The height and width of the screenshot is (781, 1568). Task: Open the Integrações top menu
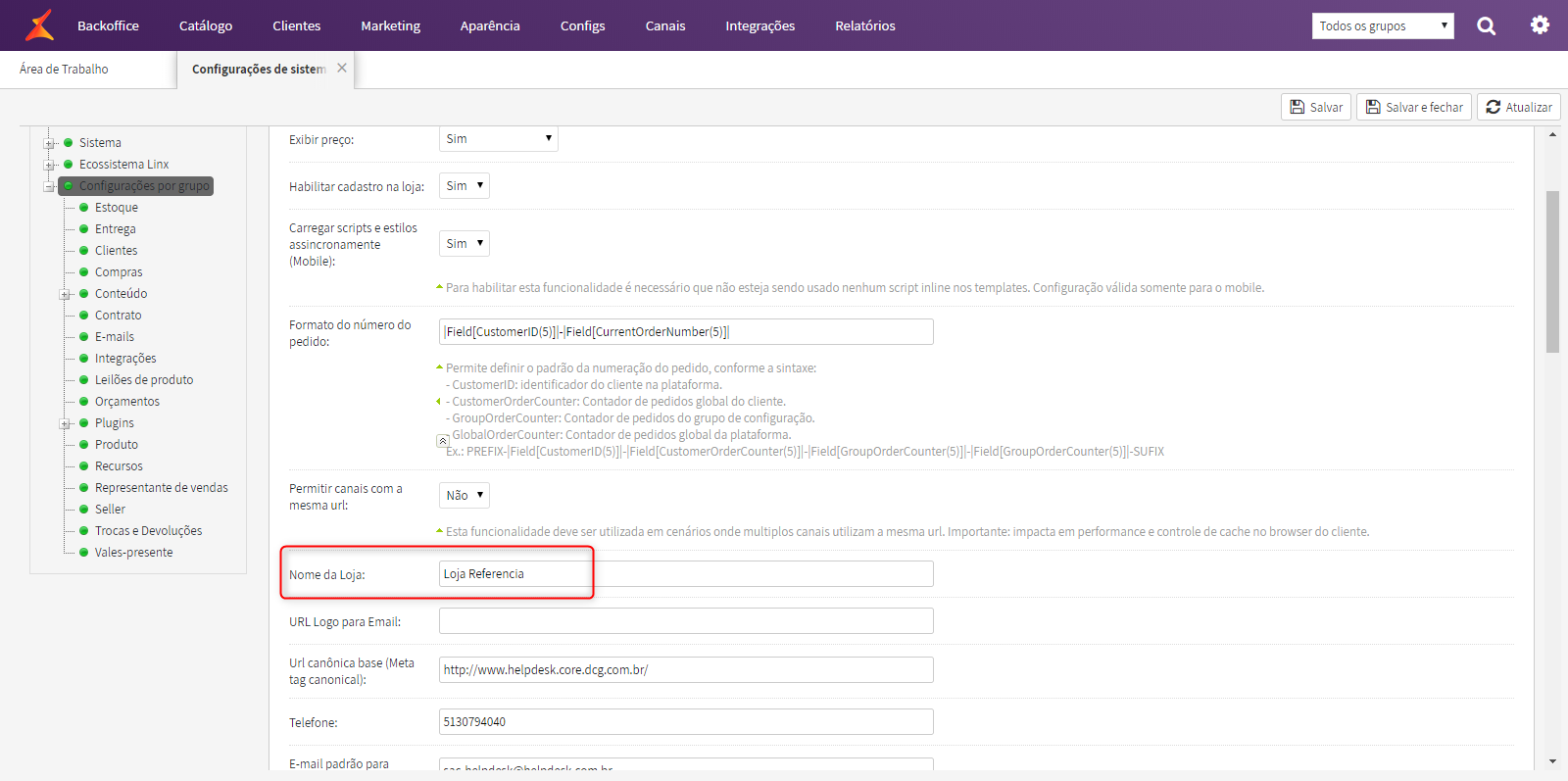759,25
